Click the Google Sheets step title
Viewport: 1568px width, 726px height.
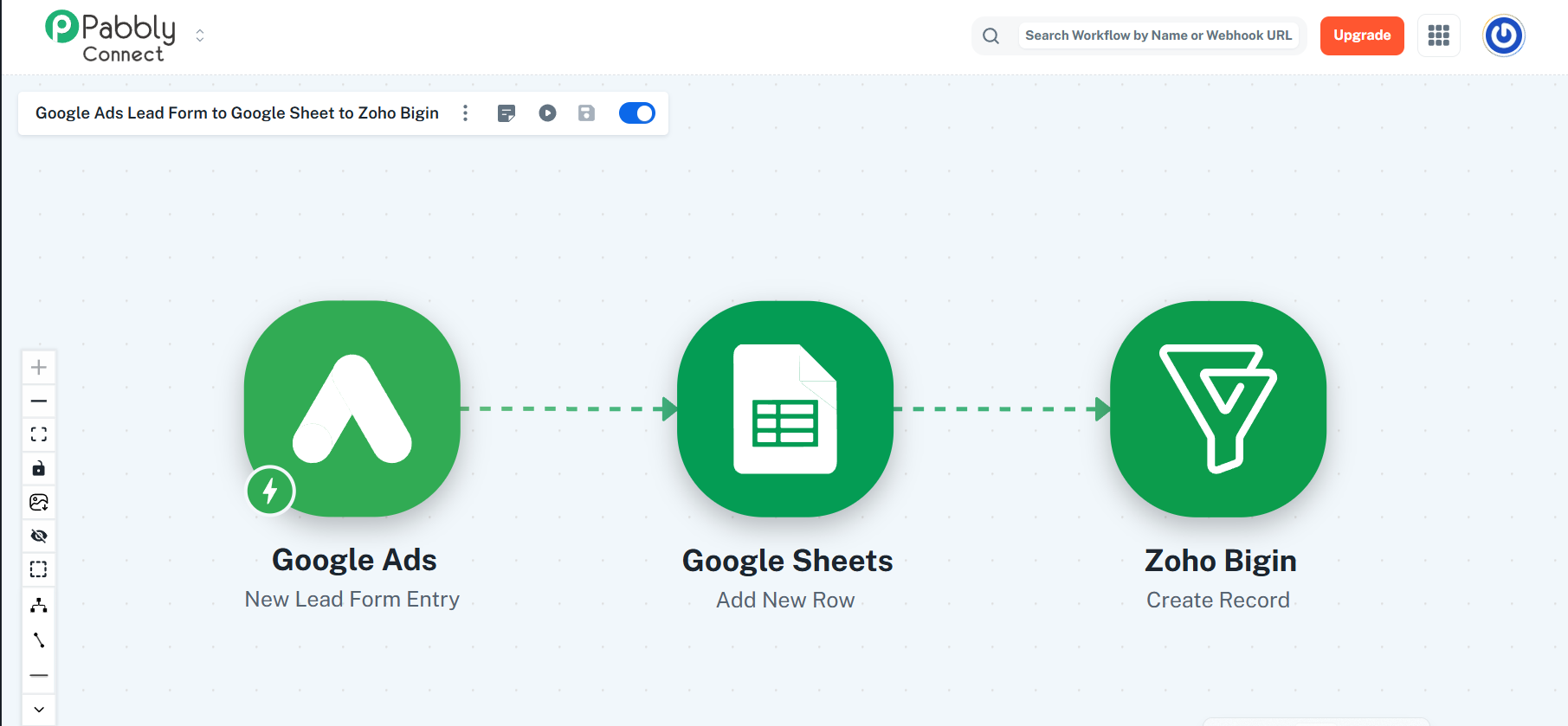[787, 561]
